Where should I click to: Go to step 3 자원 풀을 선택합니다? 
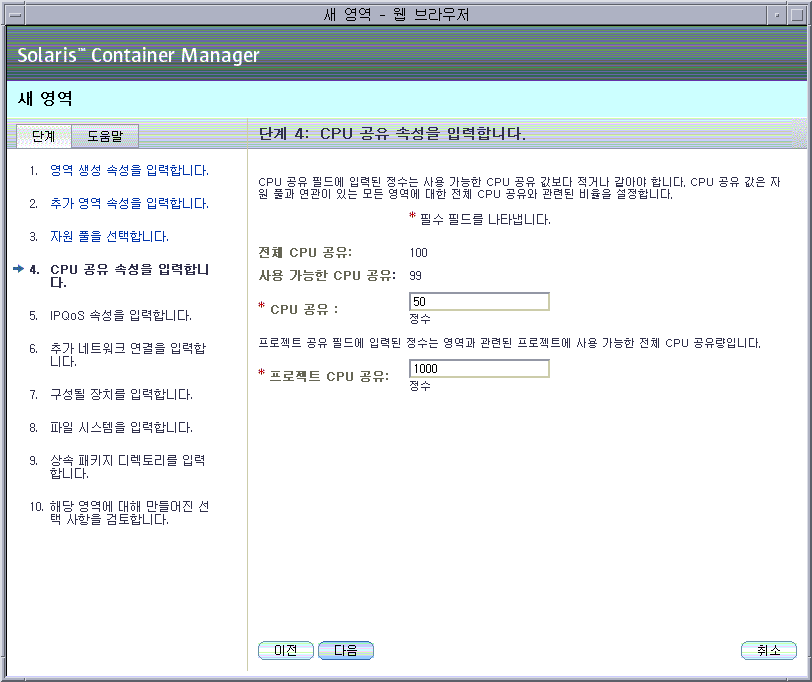pyautogui.click(x=109, y=237)
